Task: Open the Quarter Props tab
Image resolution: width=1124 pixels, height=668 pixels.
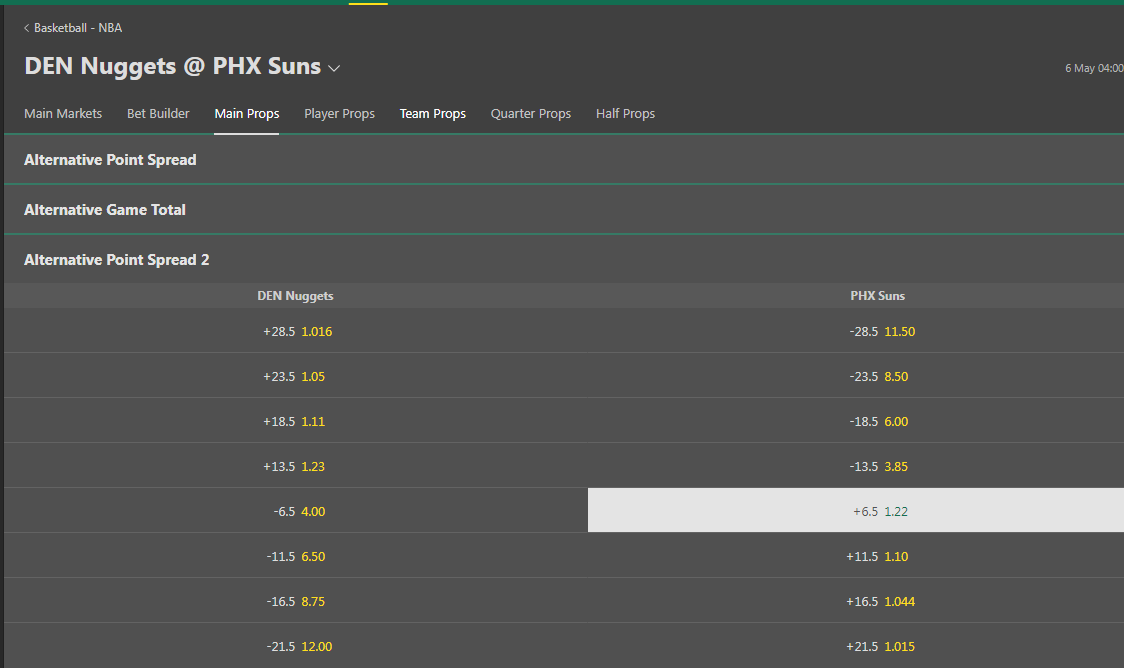Action: coord(530,113)
